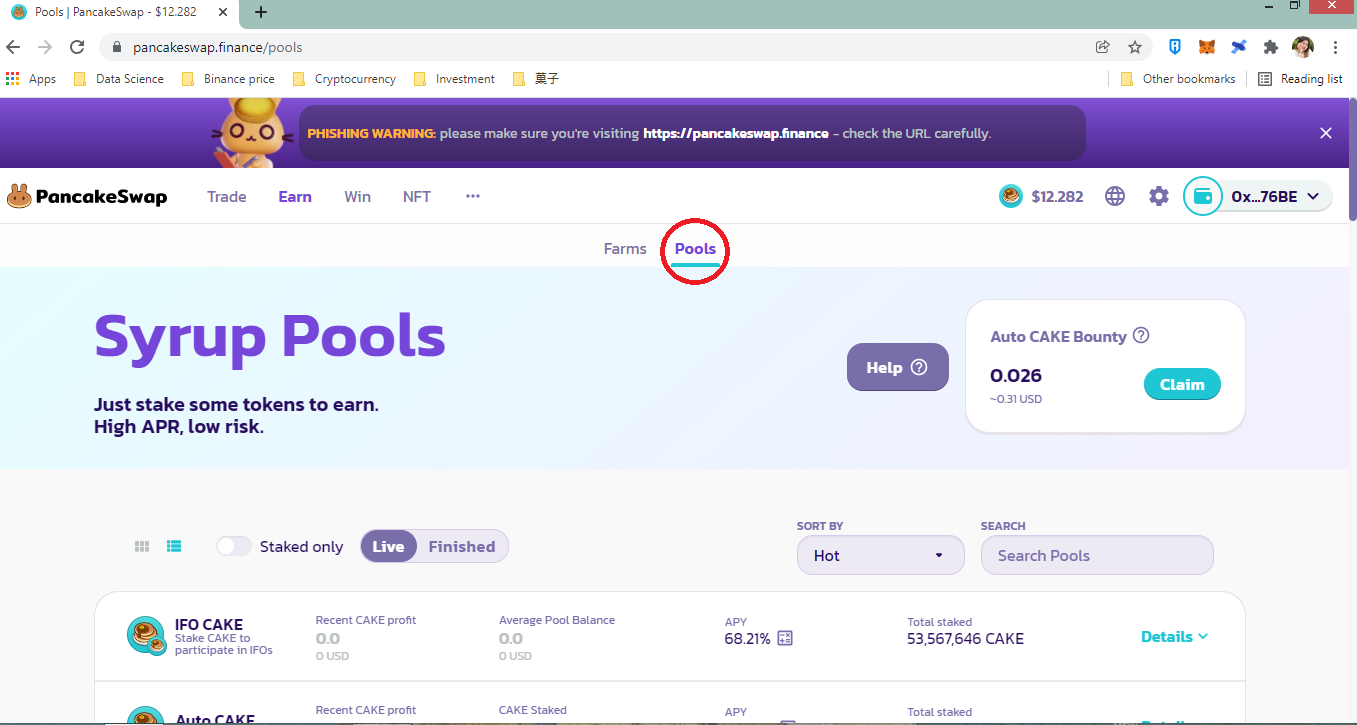Screen dimensions: 1357x725
Task: Open the more options ellipsis menu
Action: 473,197
